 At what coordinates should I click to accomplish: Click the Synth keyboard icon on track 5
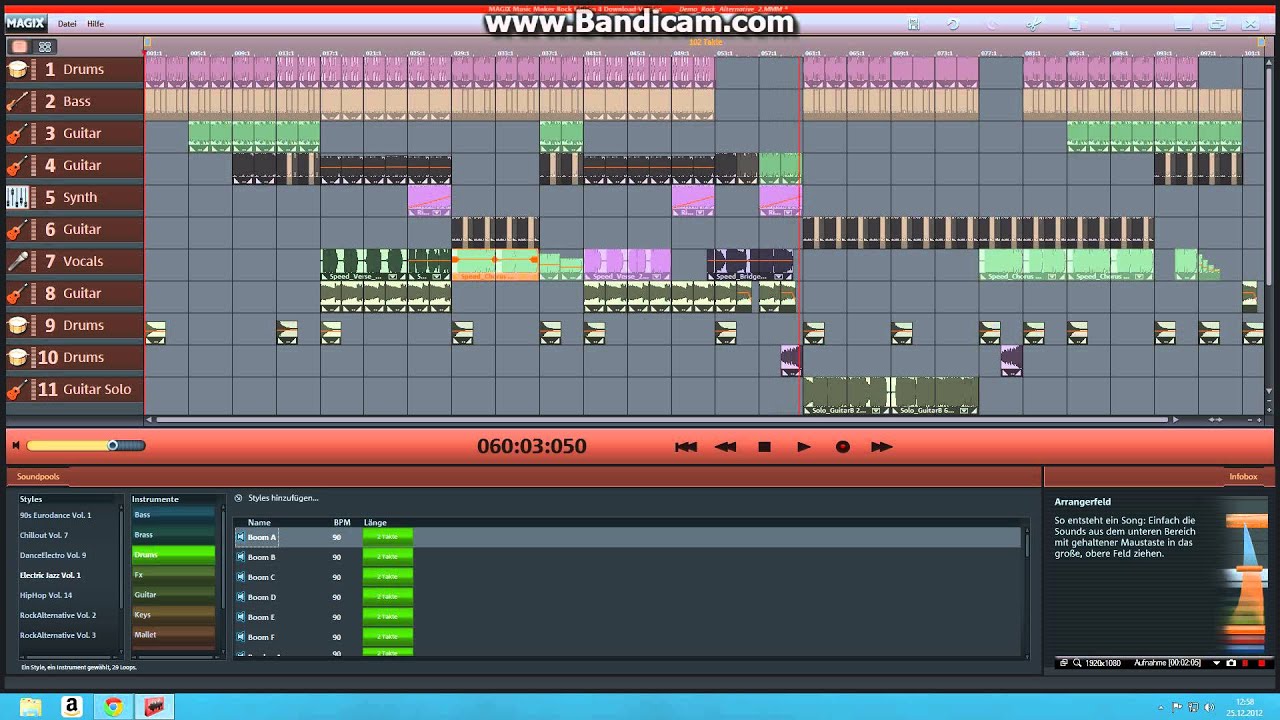[x=18, y=197]
